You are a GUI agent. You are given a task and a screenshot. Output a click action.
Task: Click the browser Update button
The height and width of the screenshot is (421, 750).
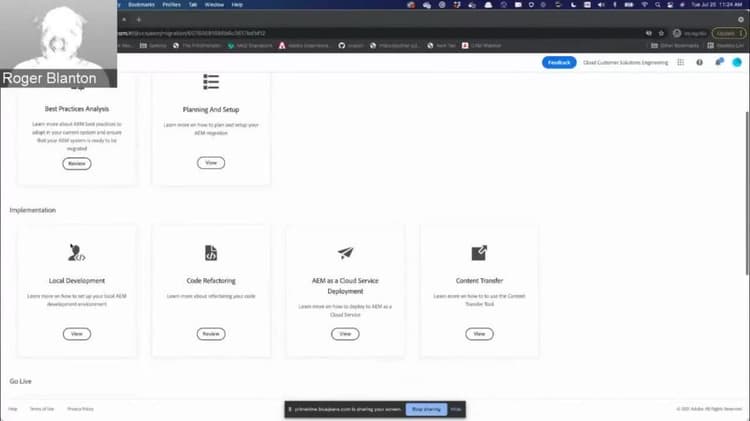[x=728, y=33]
